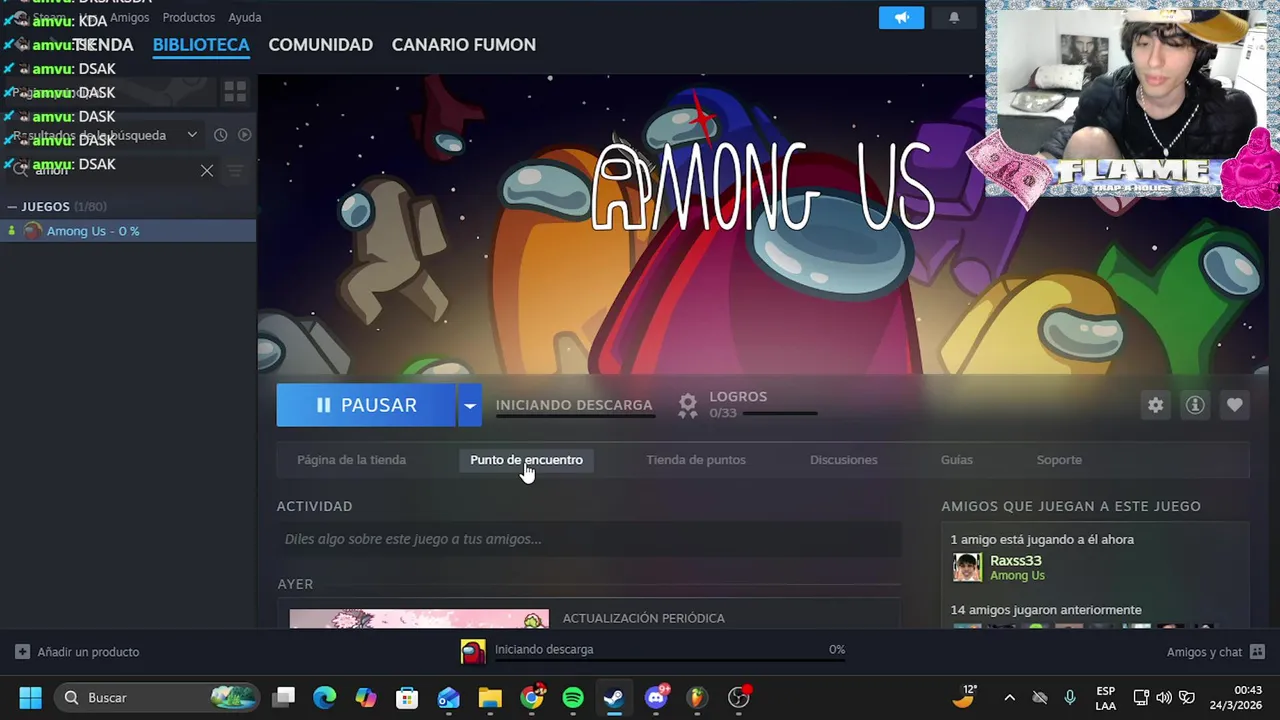Open Tienda de puntos tab
Image resolution: width=1280 pixels, height=720 pixels.
pos(696,460)
